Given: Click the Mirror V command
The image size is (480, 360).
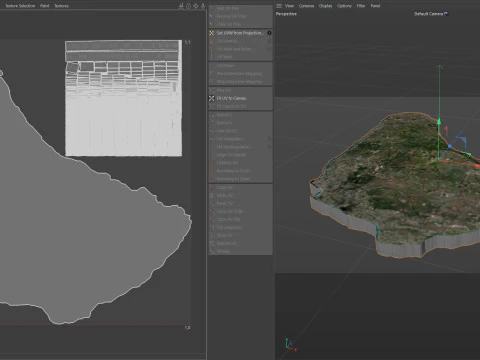Looking at the screenshot, I should point(240,123).
